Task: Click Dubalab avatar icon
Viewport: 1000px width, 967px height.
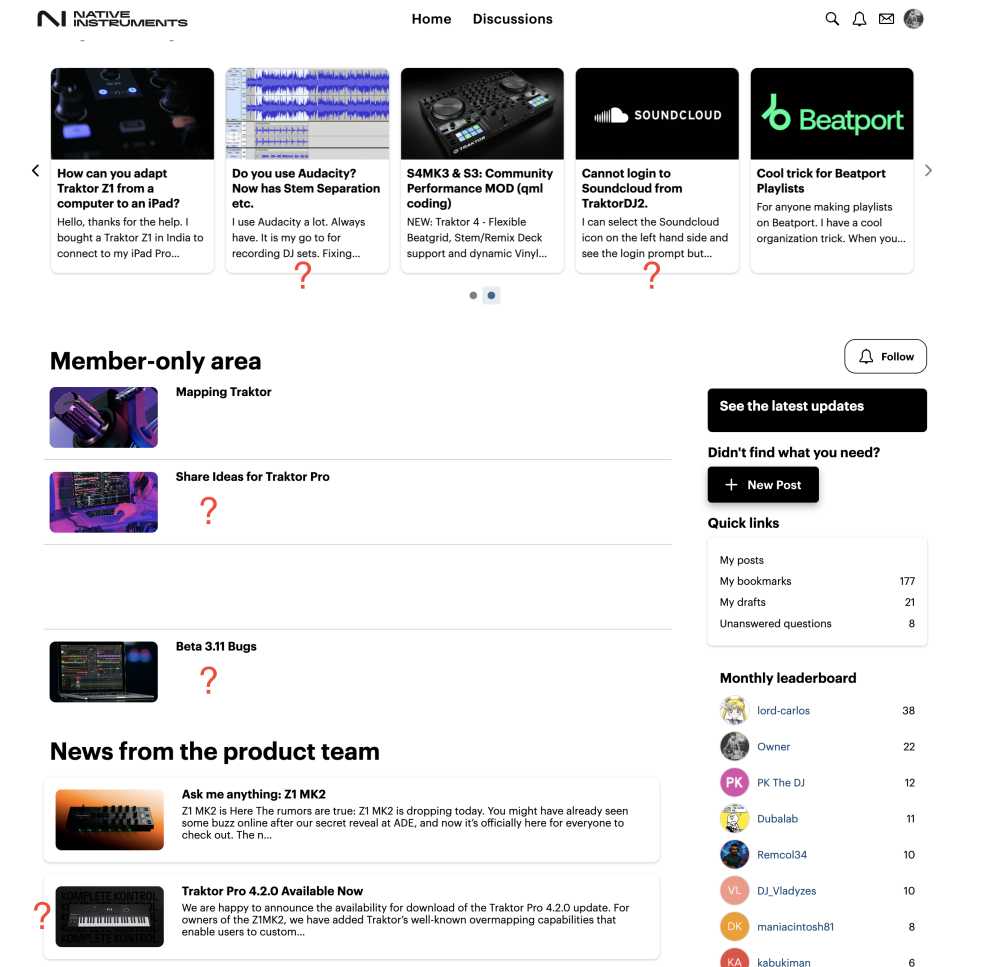Action: tap(735, 818)
